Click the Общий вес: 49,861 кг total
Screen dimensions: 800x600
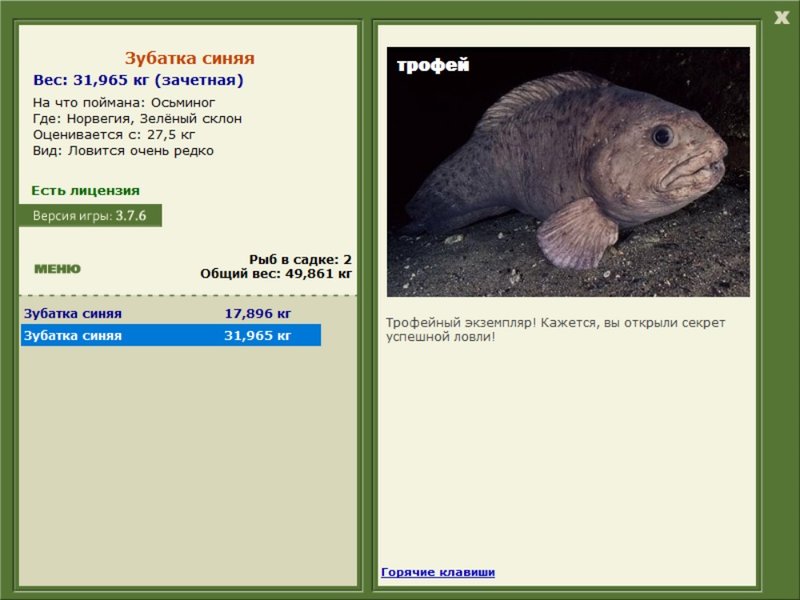coord(276,273)
